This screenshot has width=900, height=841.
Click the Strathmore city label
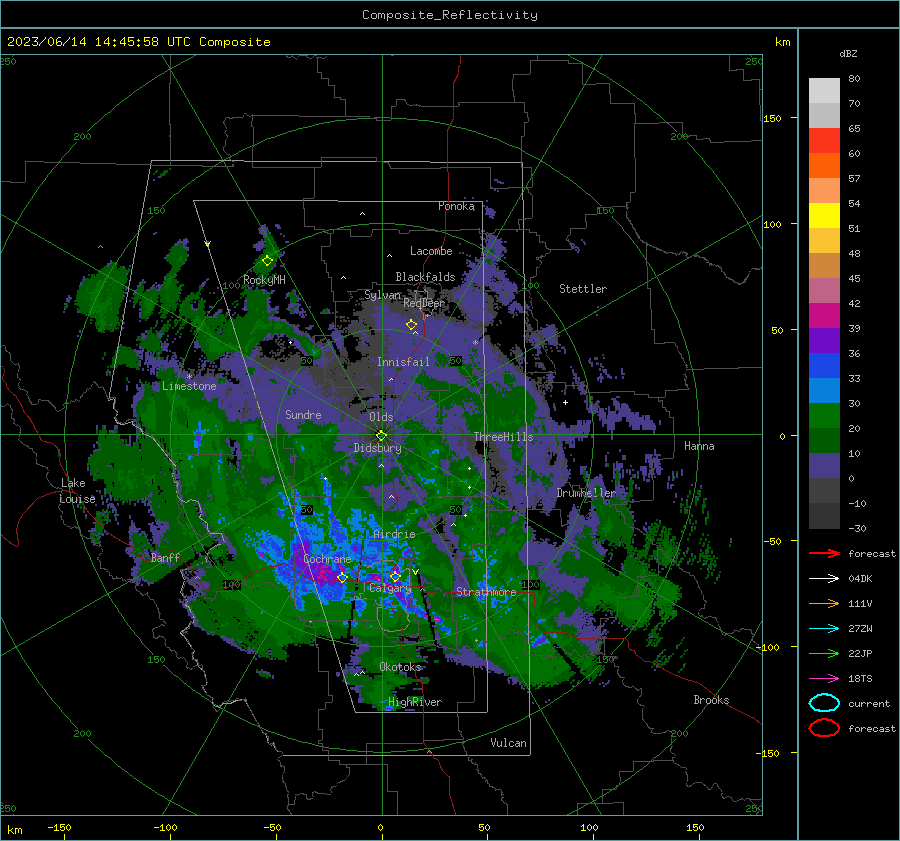486,591
